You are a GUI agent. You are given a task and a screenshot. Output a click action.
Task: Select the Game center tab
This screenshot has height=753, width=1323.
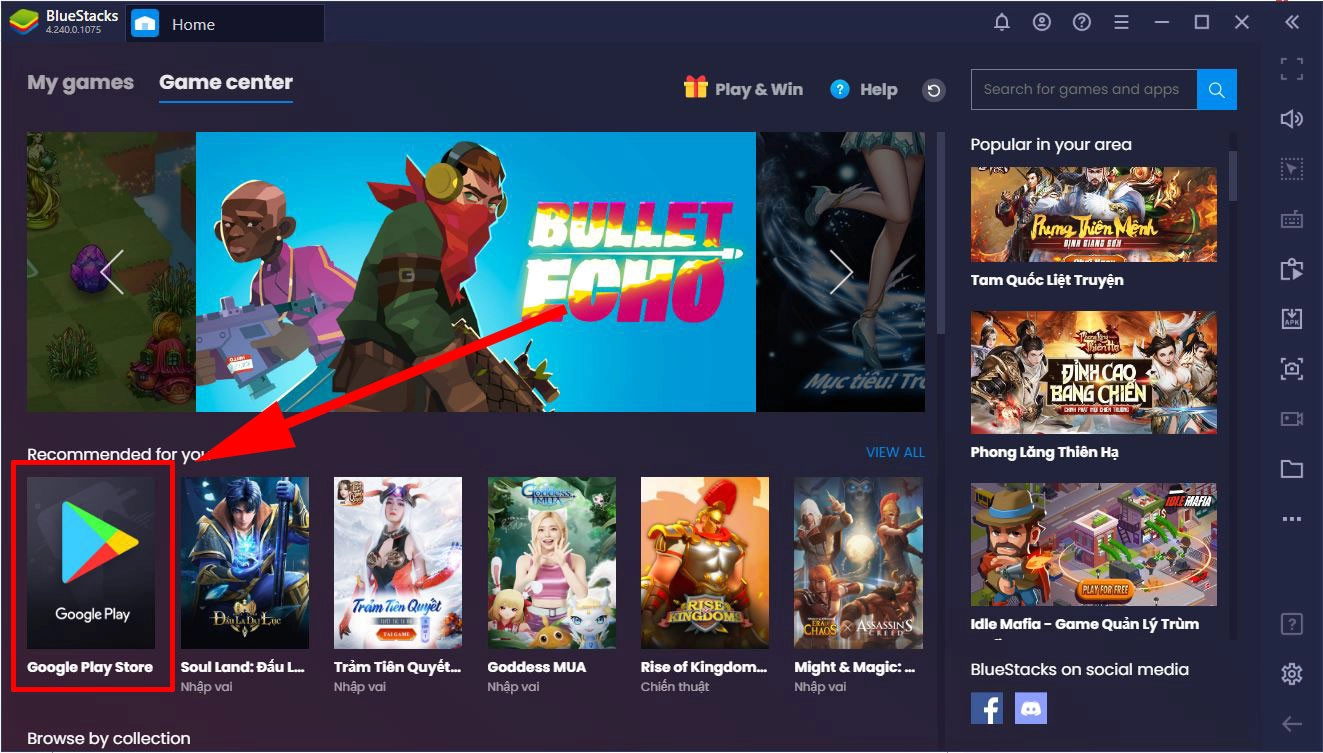(226, 83)
